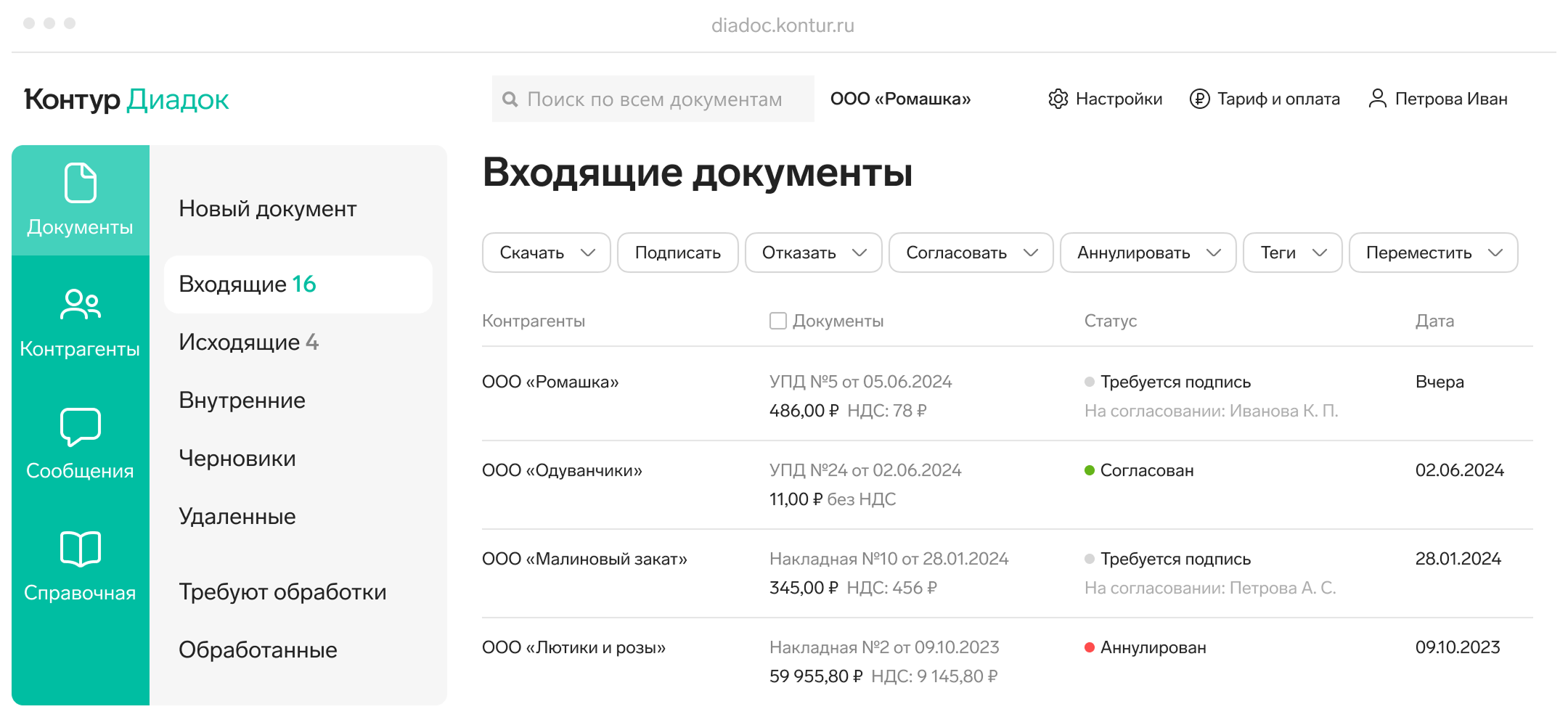The image size is (1568, 717).
Task: Click На согласовании: Иванова К. П.
Action: pyautogui.click(x=1211, y=411)
